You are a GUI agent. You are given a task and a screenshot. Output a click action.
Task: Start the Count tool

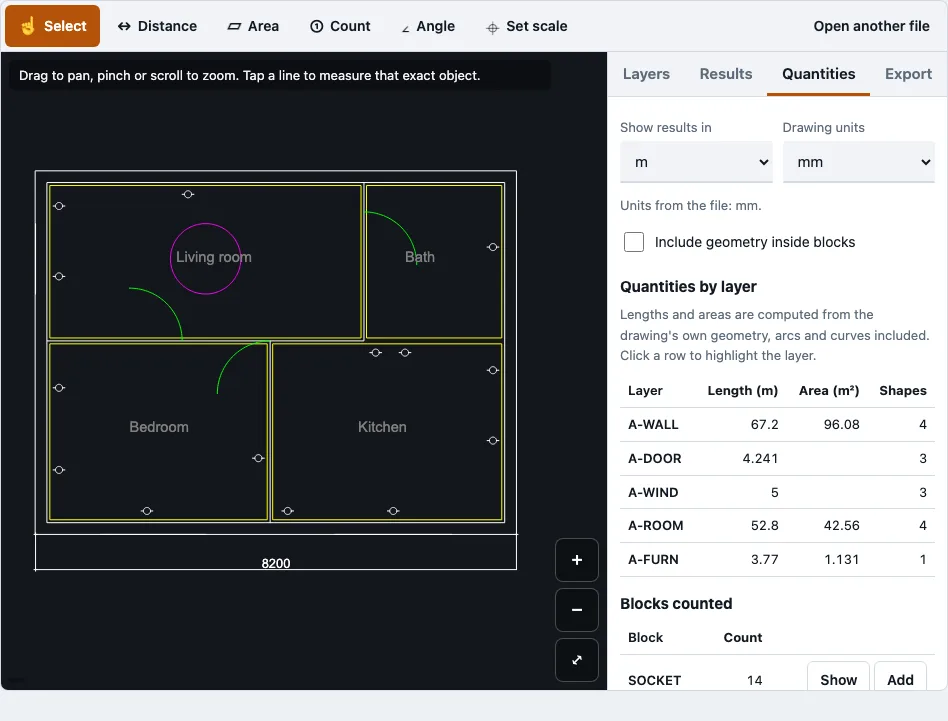click(340, 26)
